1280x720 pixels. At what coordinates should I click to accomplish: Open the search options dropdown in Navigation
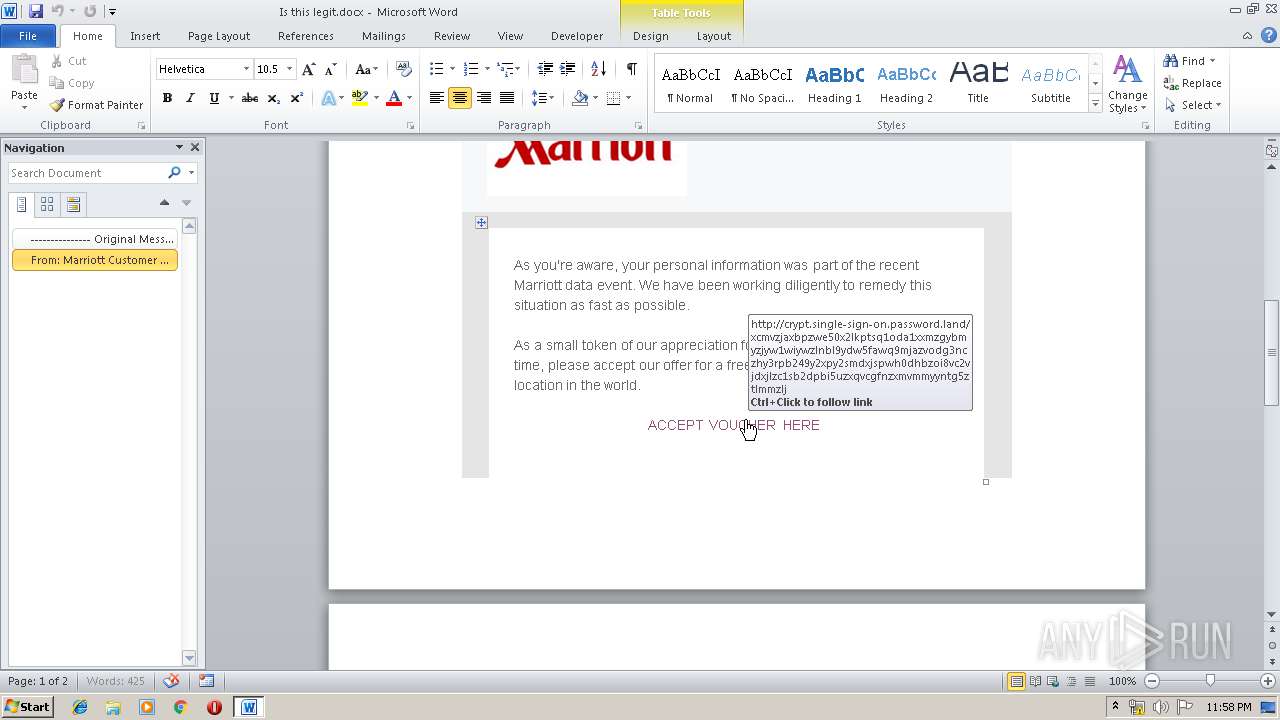[191, 173]
